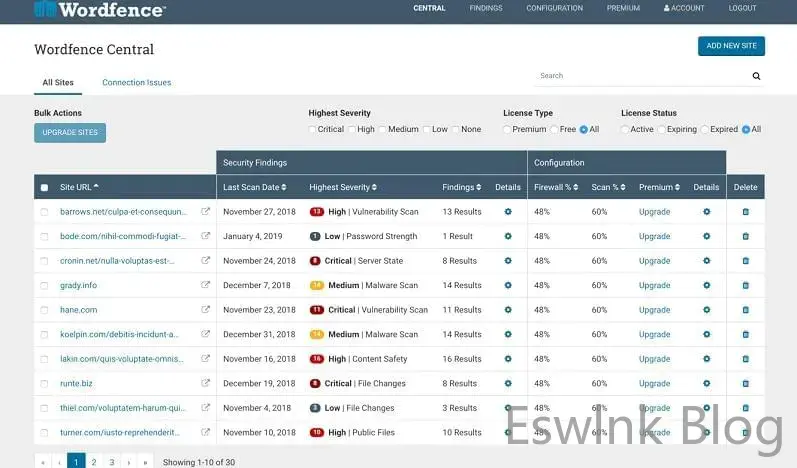Sort table by Firewall % column
797x468 pixels.
[x=556, y=187]
